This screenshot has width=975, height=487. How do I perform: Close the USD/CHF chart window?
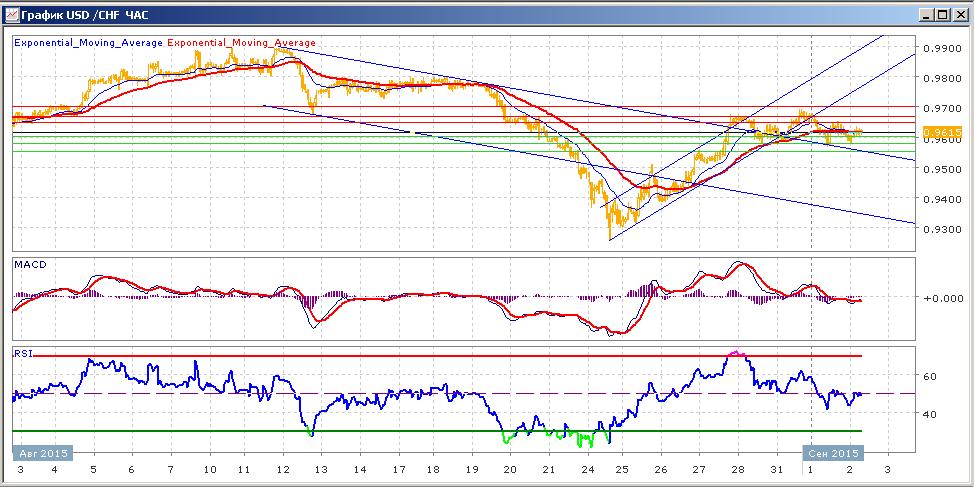[959, 15]
